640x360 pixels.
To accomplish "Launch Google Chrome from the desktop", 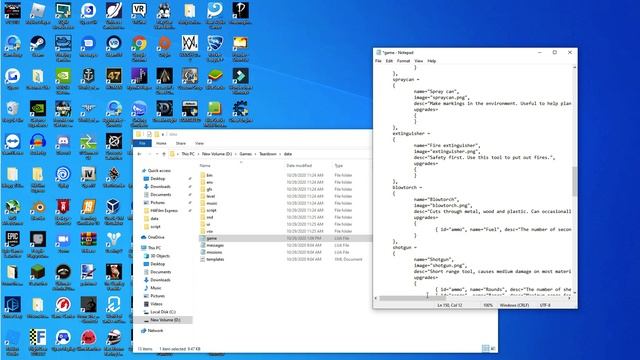I will pos(139,48).
